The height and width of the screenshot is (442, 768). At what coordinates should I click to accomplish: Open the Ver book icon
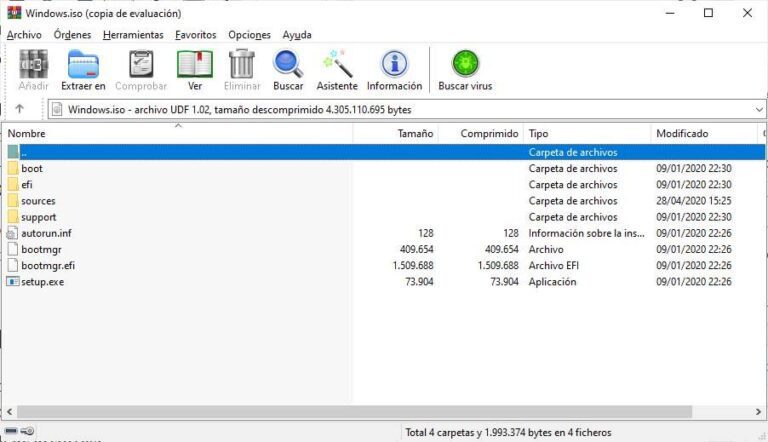[x=195, y=64]
